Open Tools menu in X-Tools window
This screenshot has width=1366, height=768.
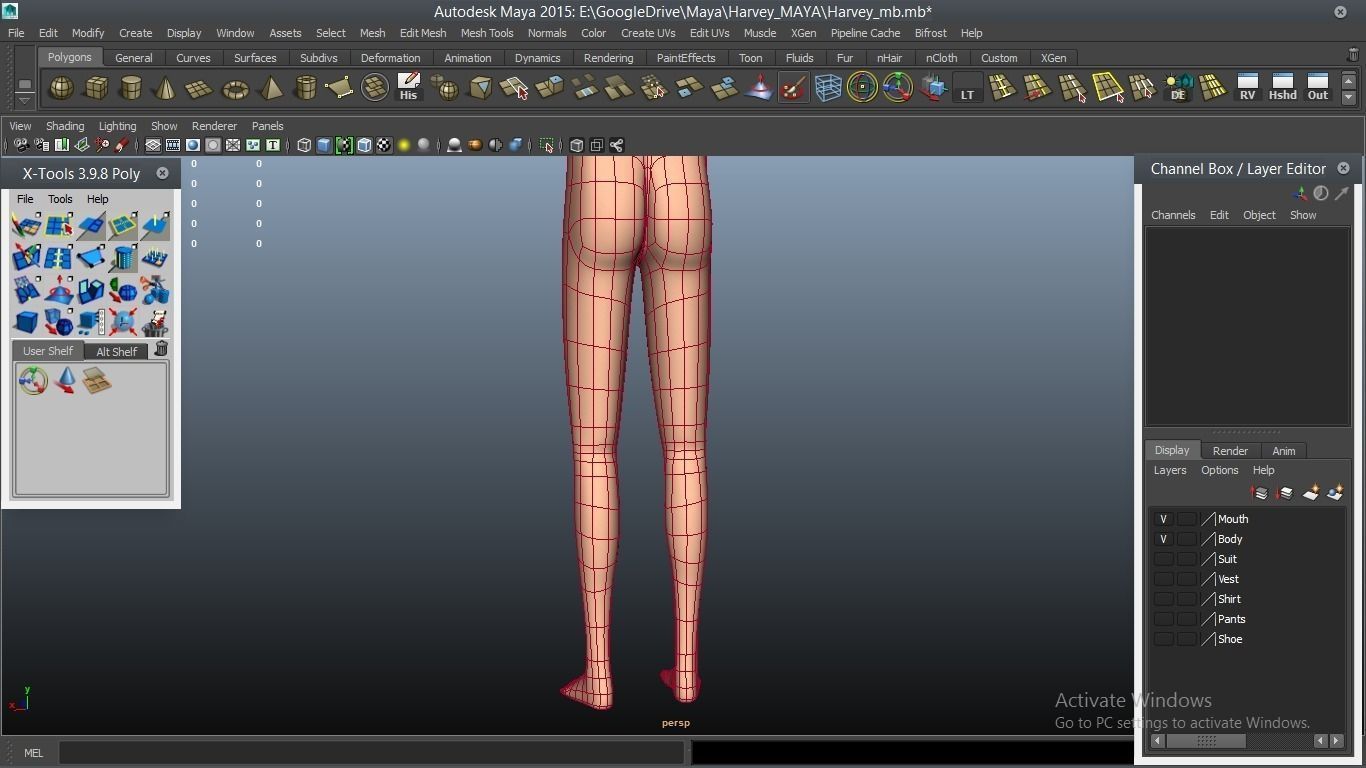[x=60, y=199]
